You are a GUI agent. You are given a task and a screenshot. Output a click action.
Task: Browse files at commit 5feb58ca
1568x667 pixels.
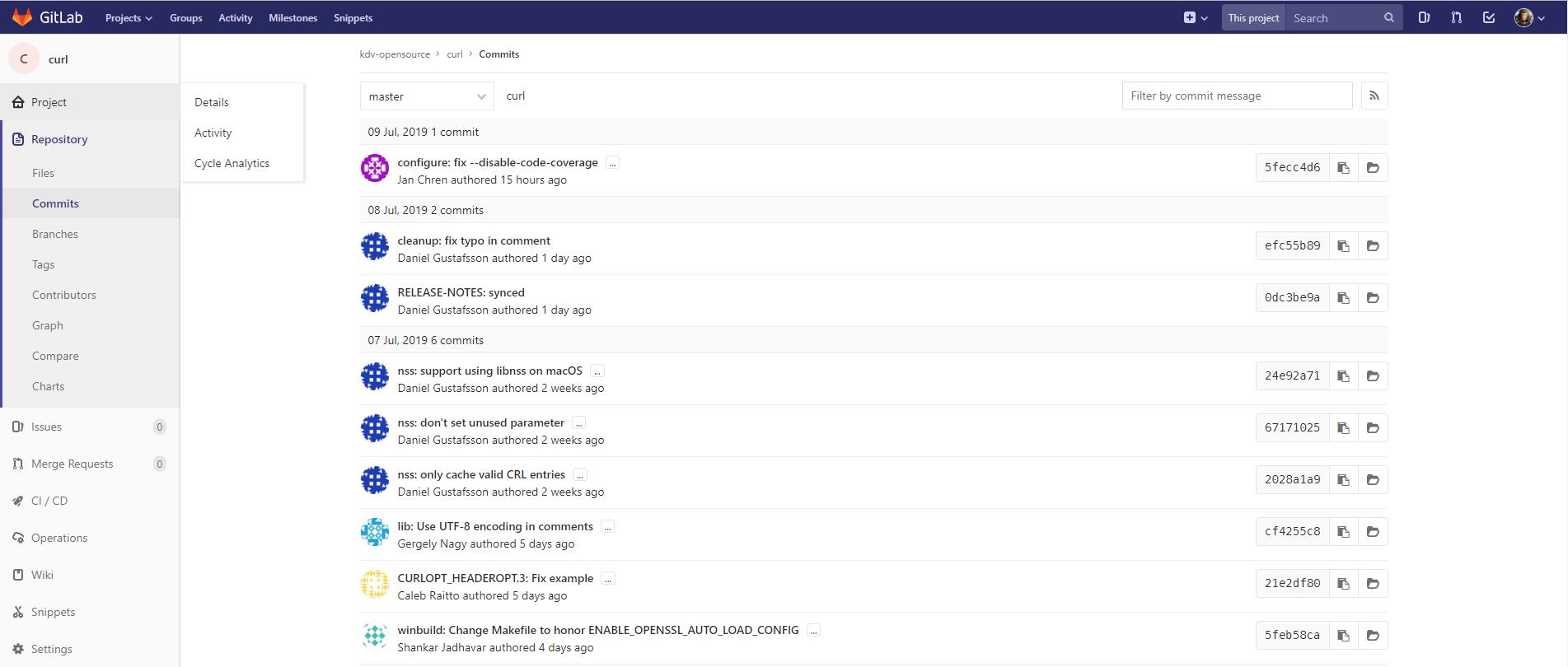tap(1373, 635)
